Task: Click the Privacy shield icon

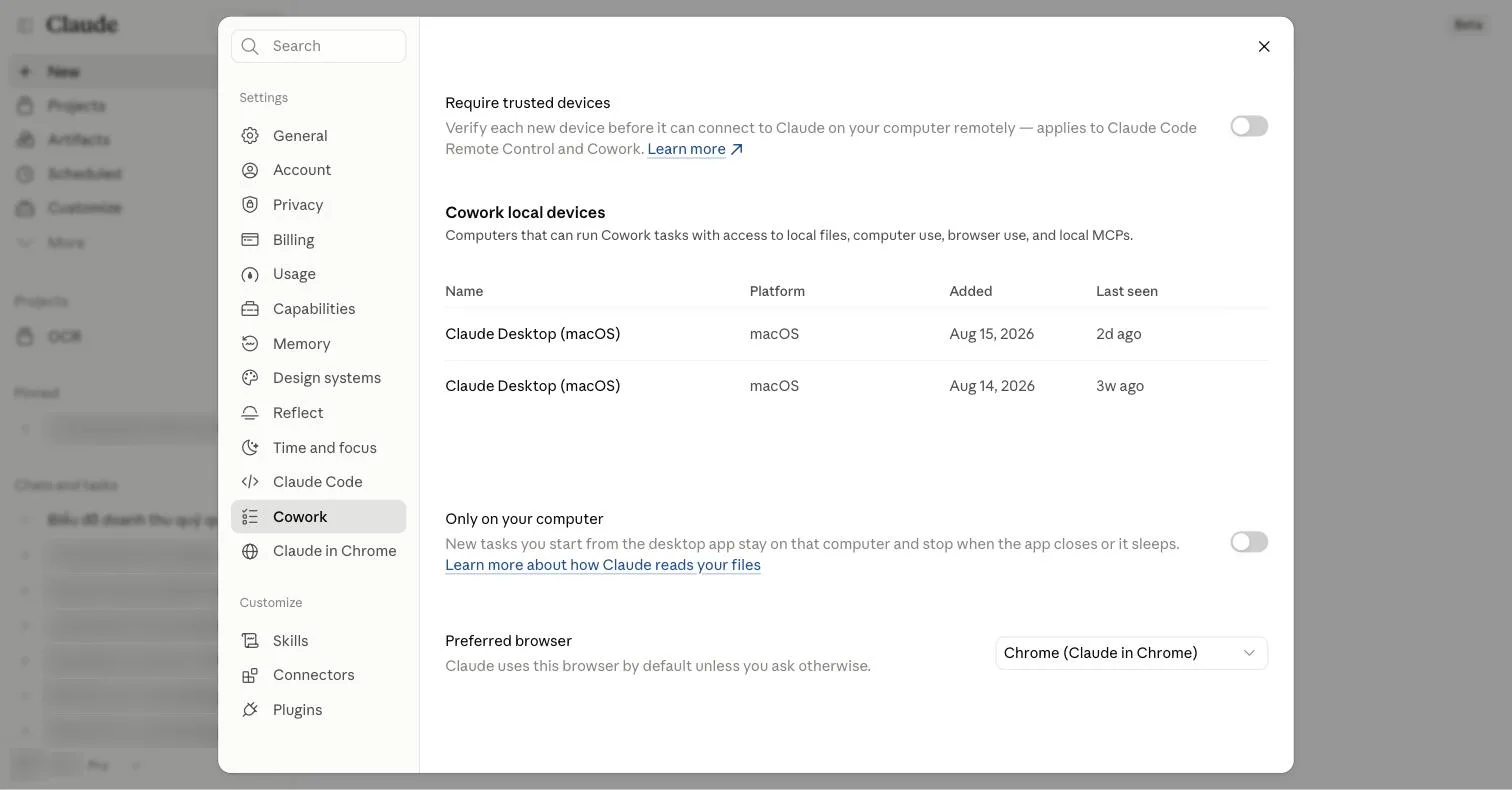Action: pos(250,205)
